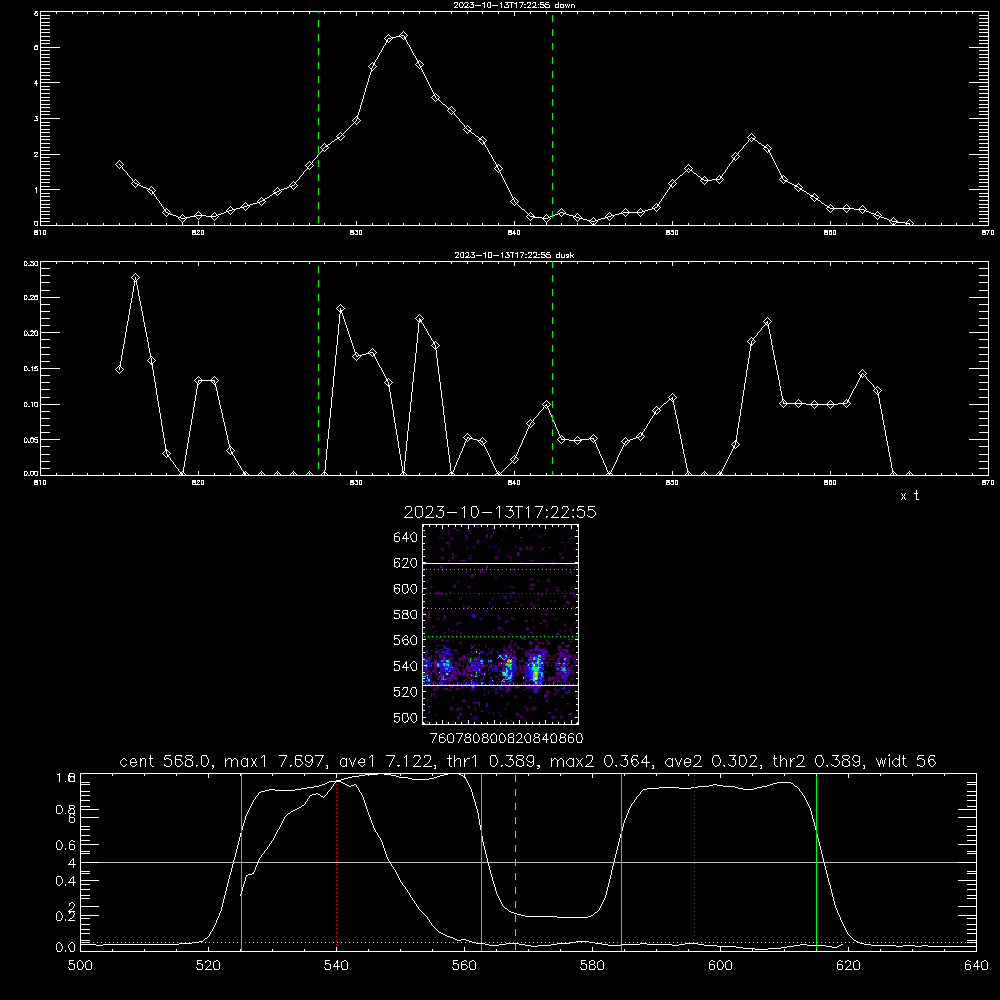
Task: Click the '560' x-axis label of bottom plot
Action: (464, 966)
